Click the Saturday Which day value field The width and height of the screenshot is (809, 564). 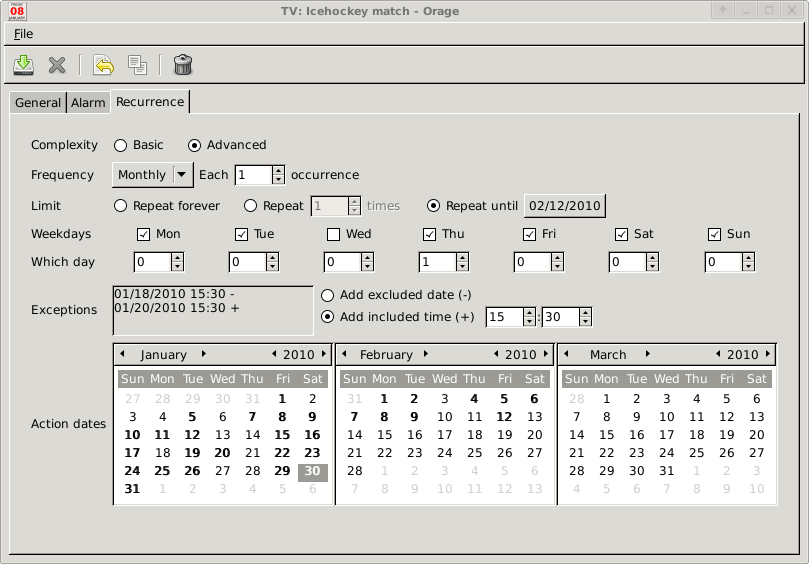[x=627, y=262]
